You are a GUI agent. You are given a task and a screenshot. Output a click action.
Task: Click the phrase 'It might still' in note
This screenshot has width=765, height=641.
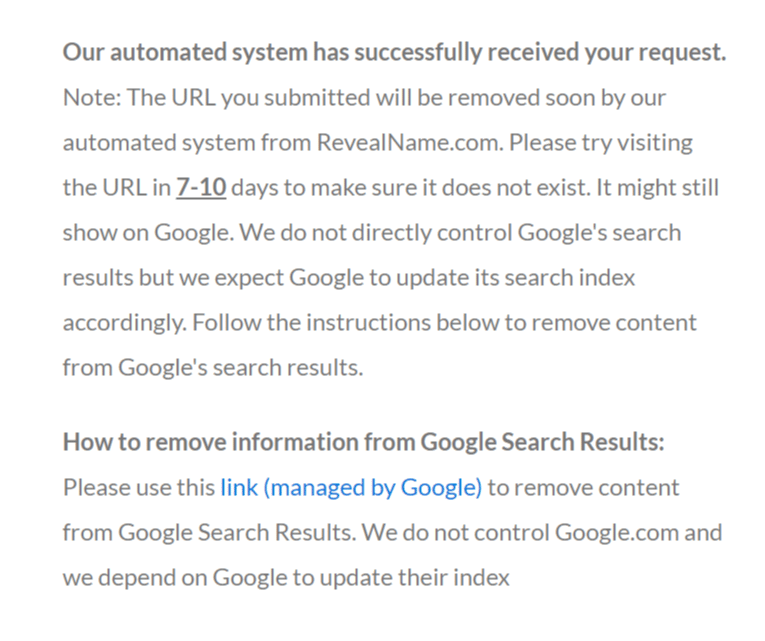coord(658,187)
